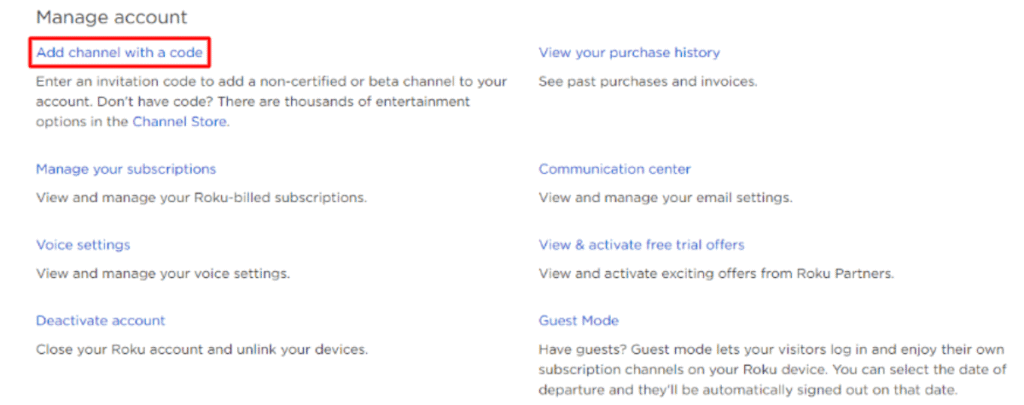Image resolution: width=1024 pixels, height=405 pixels.
Task: Click the 'account. Don't have code?' text line
Action: (x=253, y=102)
